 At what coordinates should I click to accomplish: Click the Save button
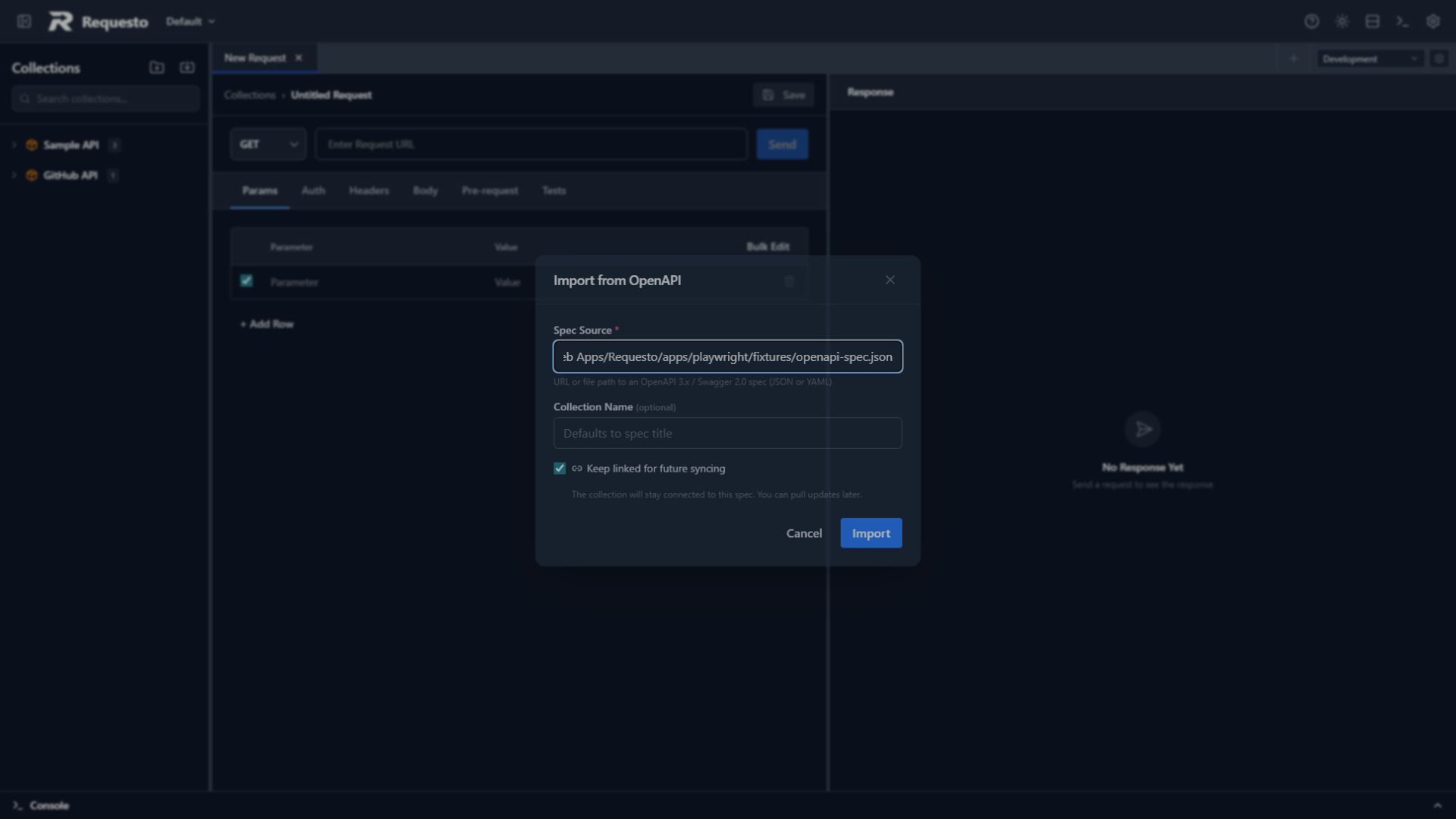click(783, 95)
